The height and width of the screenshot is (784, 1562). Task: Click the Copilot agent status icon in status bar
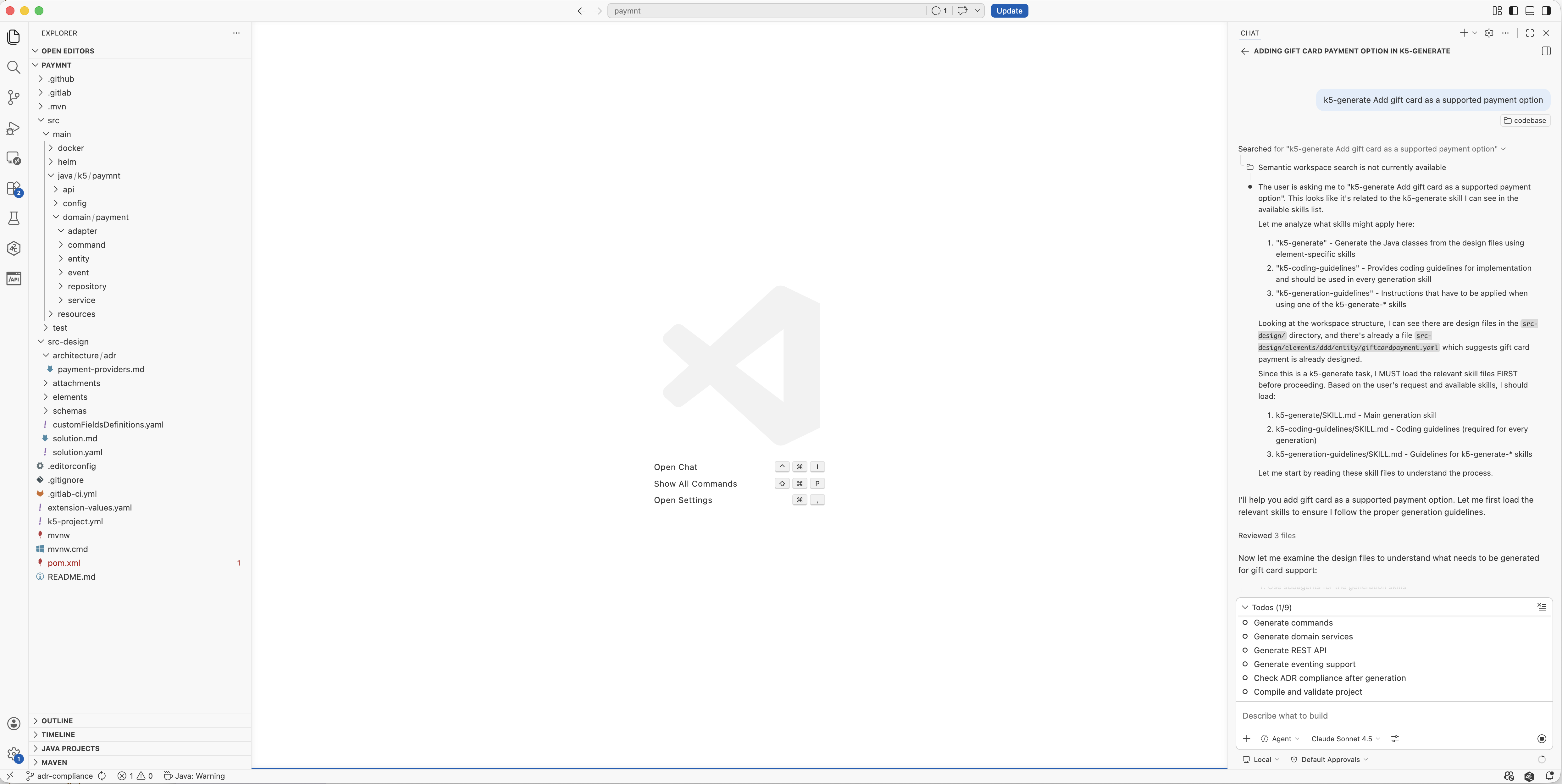click(1509, 776)
